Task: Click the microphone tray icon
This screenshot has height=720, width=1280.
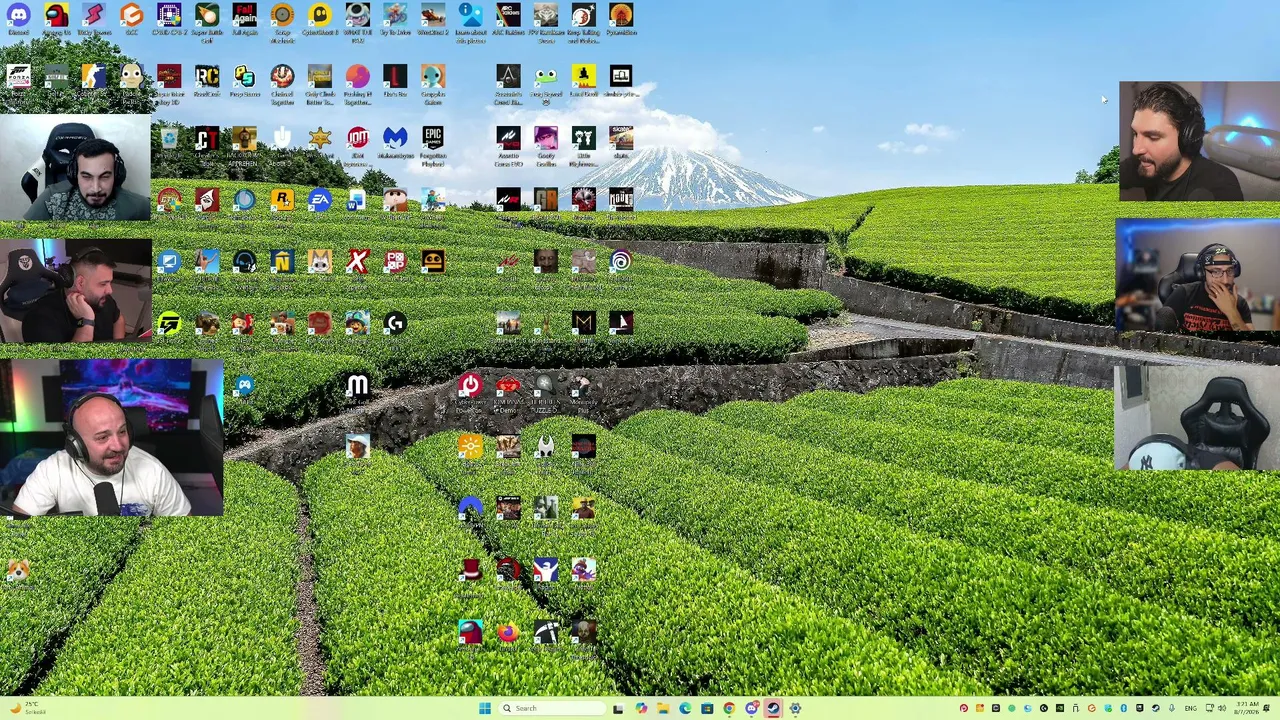Action: point(1171,708)
